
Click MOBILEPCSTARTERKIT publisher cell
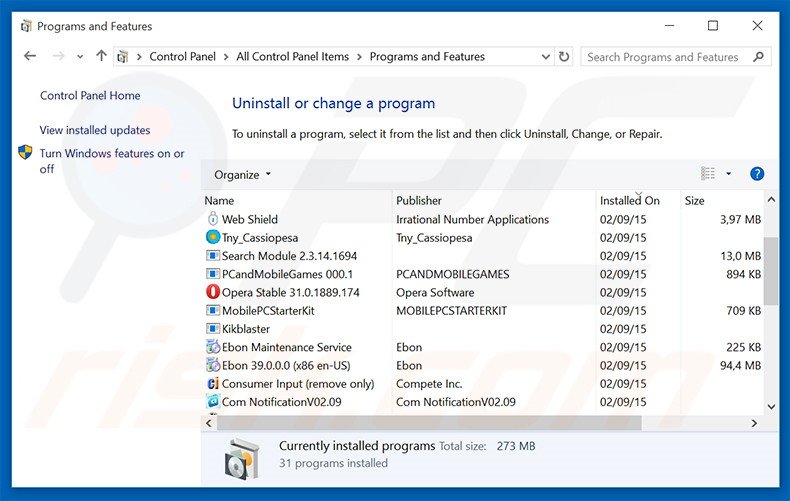451,310
